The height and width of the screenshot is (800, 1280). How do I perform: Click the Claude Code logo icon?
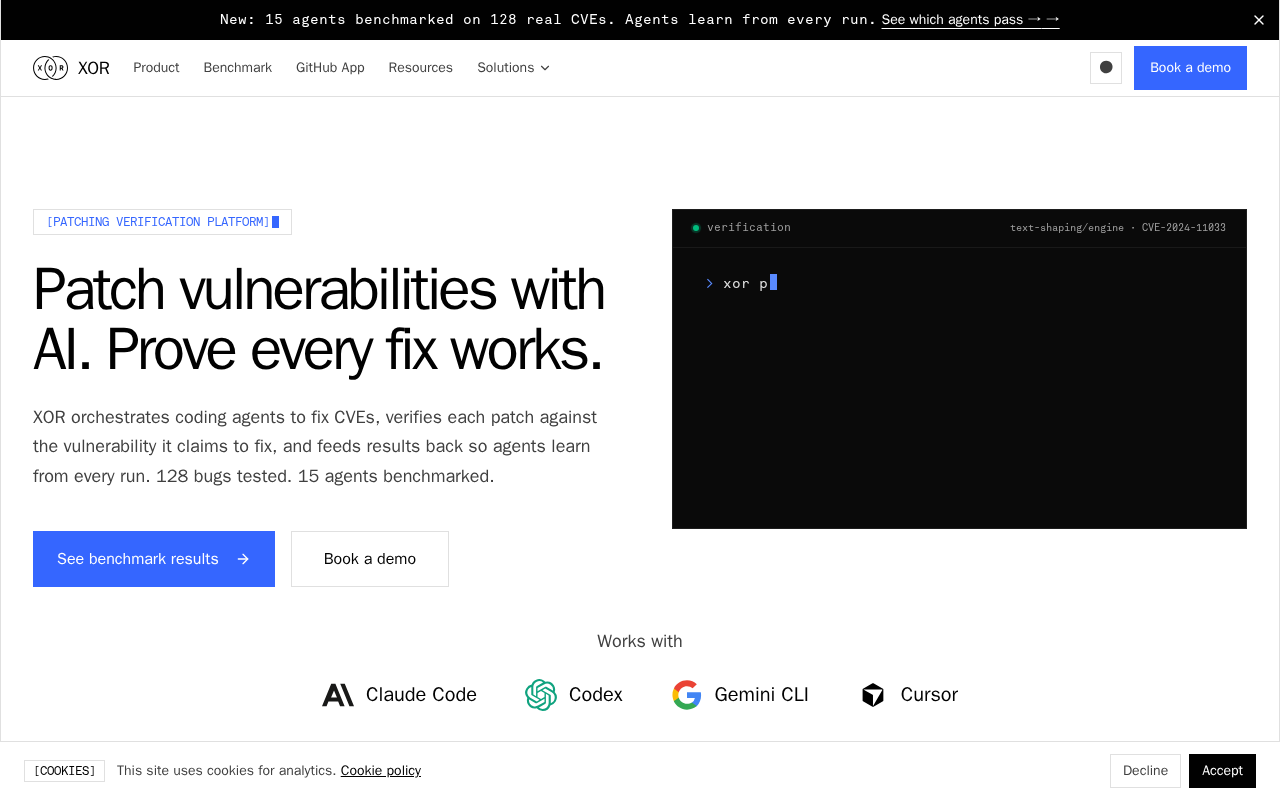pos(338,695)
